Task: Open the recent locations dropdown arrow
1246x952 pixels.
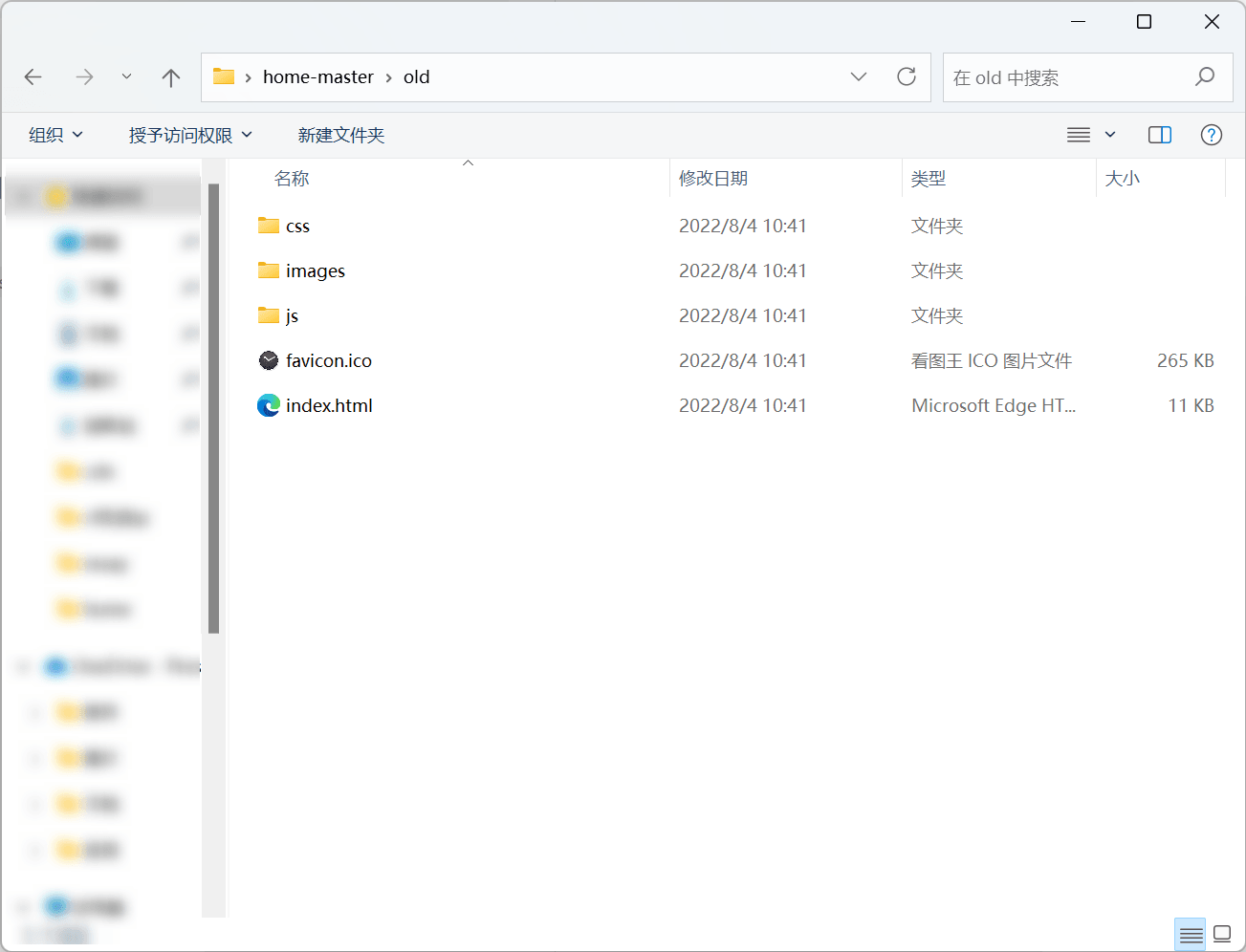Action: pos(126,77)
